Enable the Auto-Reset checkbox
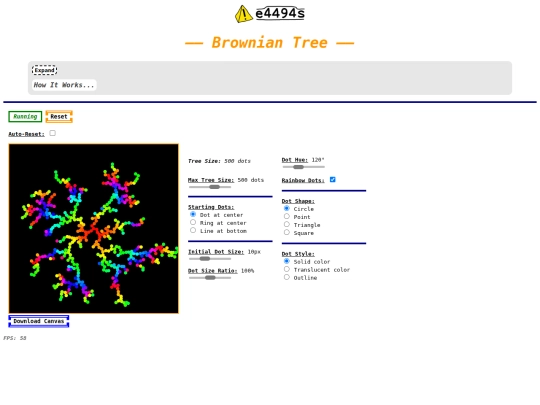The image size is (540, 405). coord(52,133)
